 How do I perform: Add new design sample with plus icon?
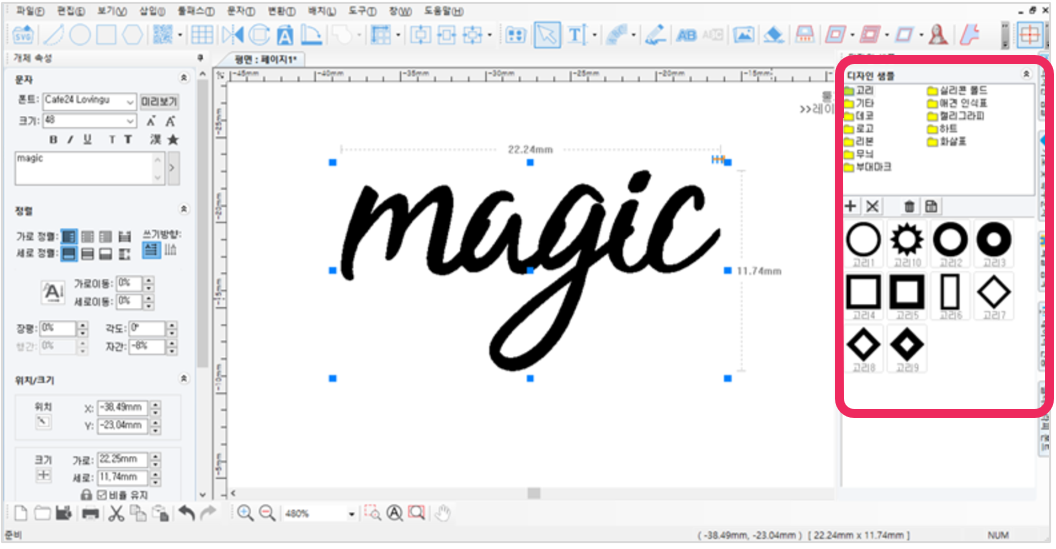(x=851, y=206)
